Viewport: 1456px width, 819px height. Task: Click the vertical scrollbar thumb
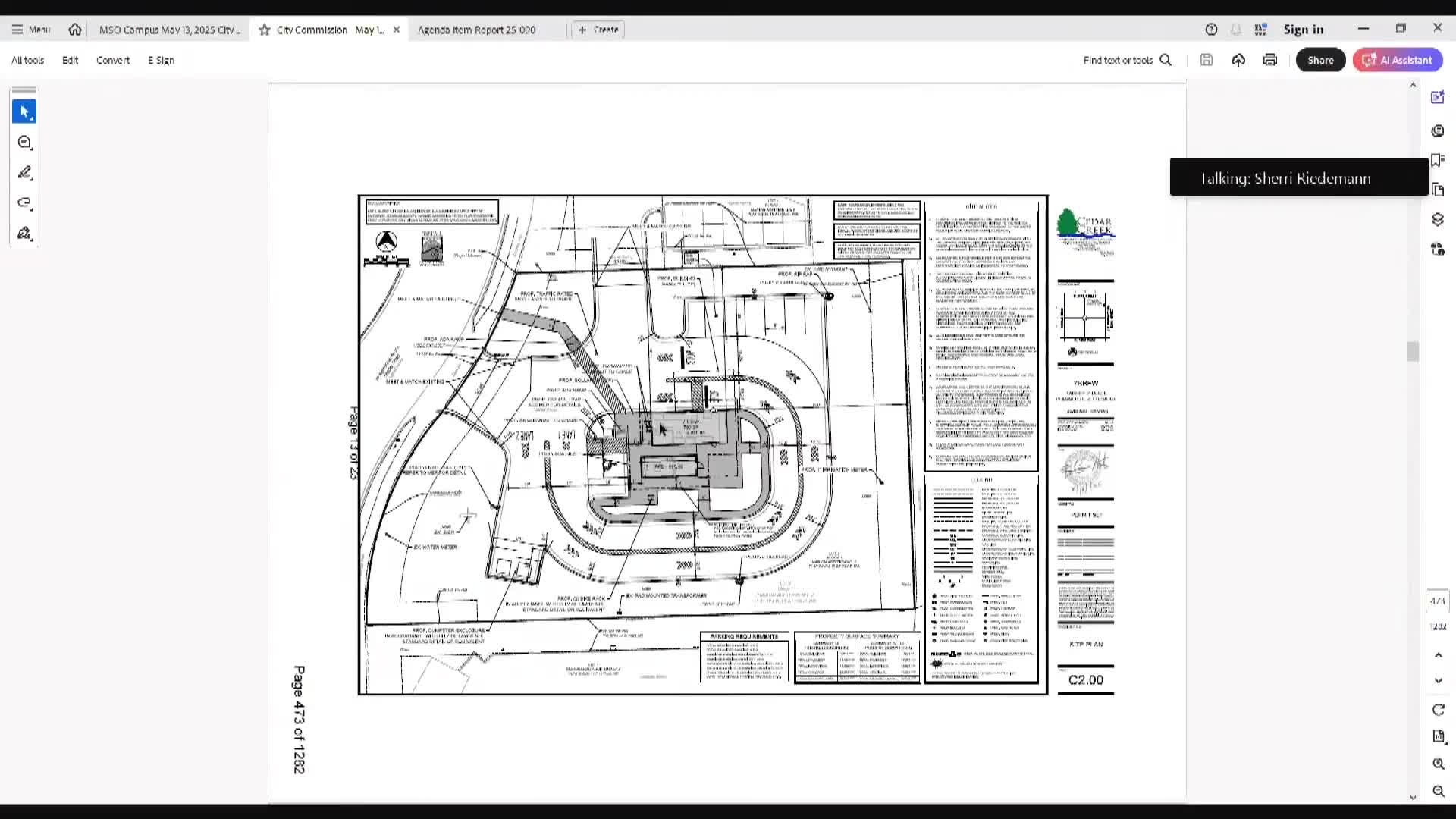[x=1412, y=351]
